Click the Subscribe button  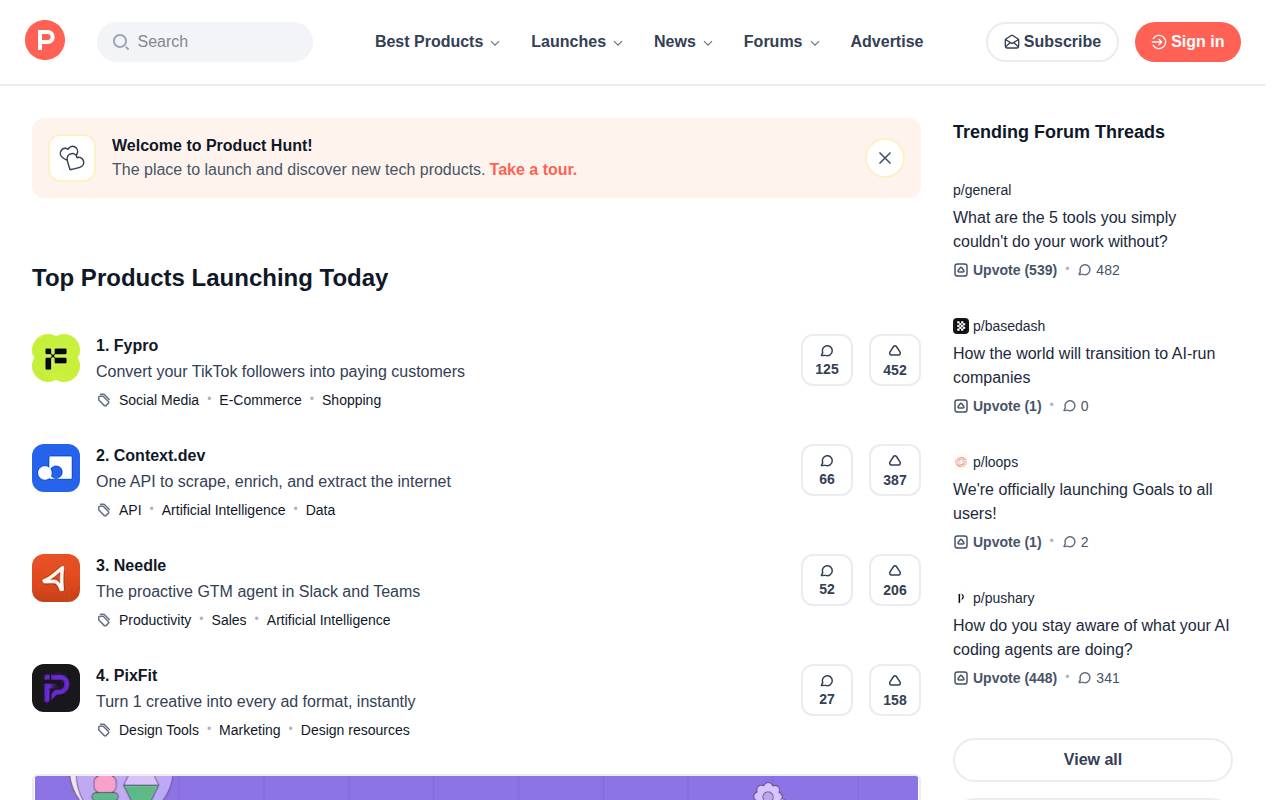point(1052,42)
